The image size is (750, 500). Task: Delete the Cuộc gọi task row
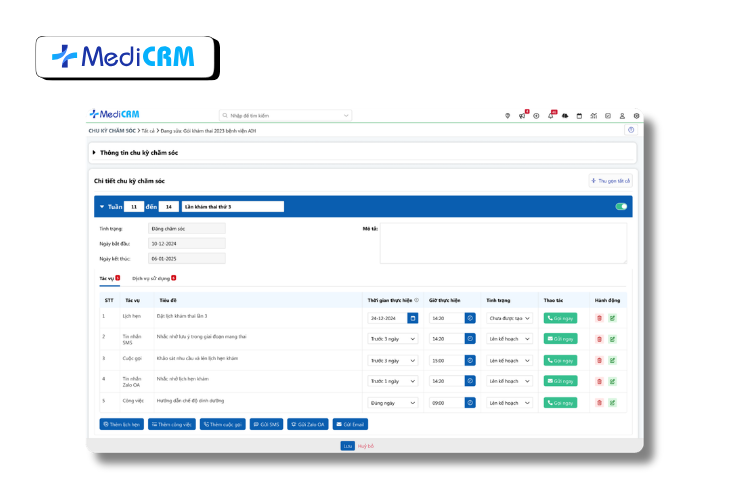(599, 360)
